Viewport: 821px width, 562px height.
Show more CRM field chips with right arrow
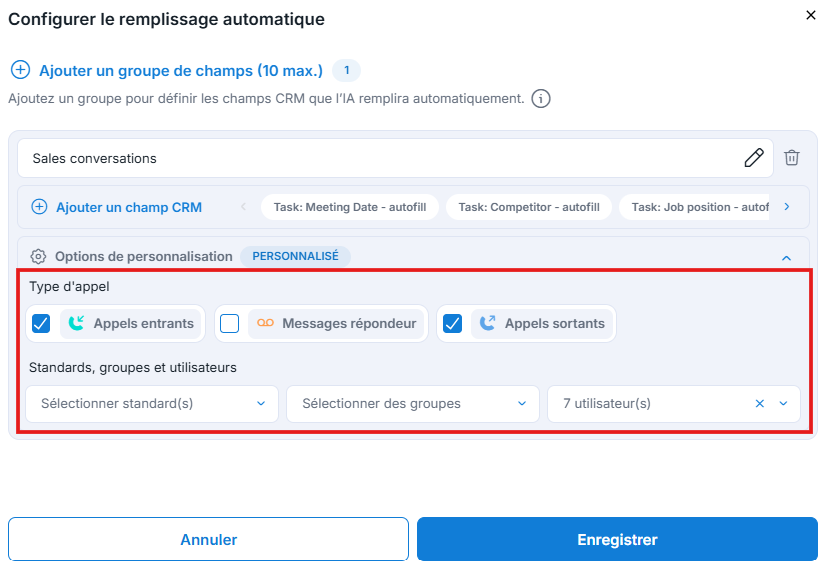787,207
